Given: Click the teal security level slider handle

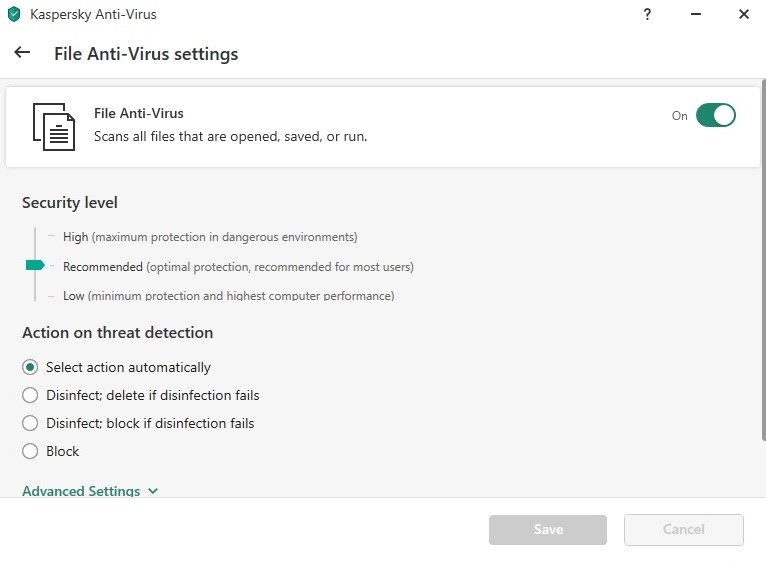Looking at the screenshot, I should 35,265.
